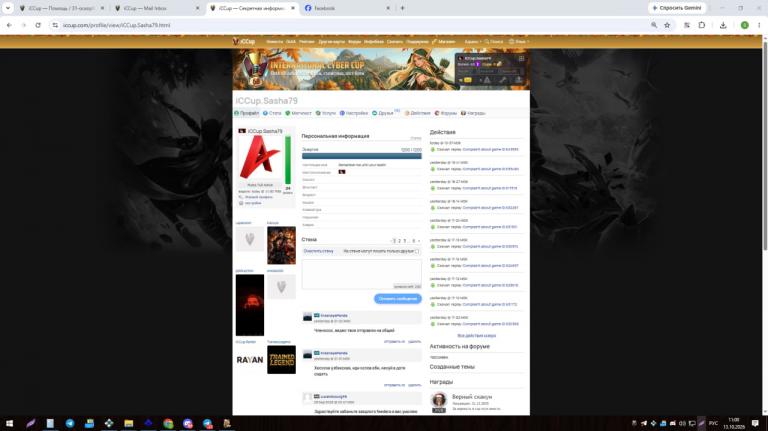
Task: Switch to the Действия tab
Action: [417, 113]
